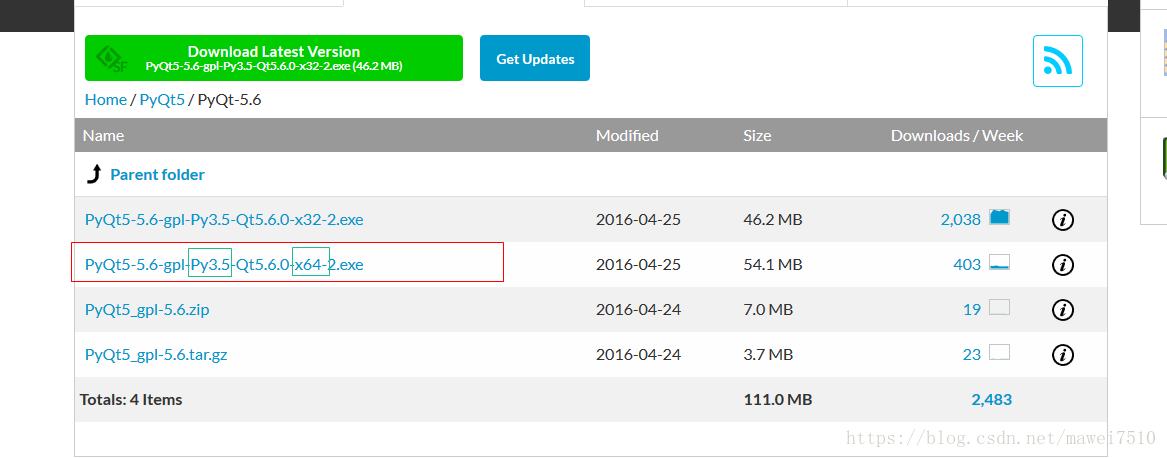Open info for PyQt5 x64 exe file

click(x=1062, y=265)
